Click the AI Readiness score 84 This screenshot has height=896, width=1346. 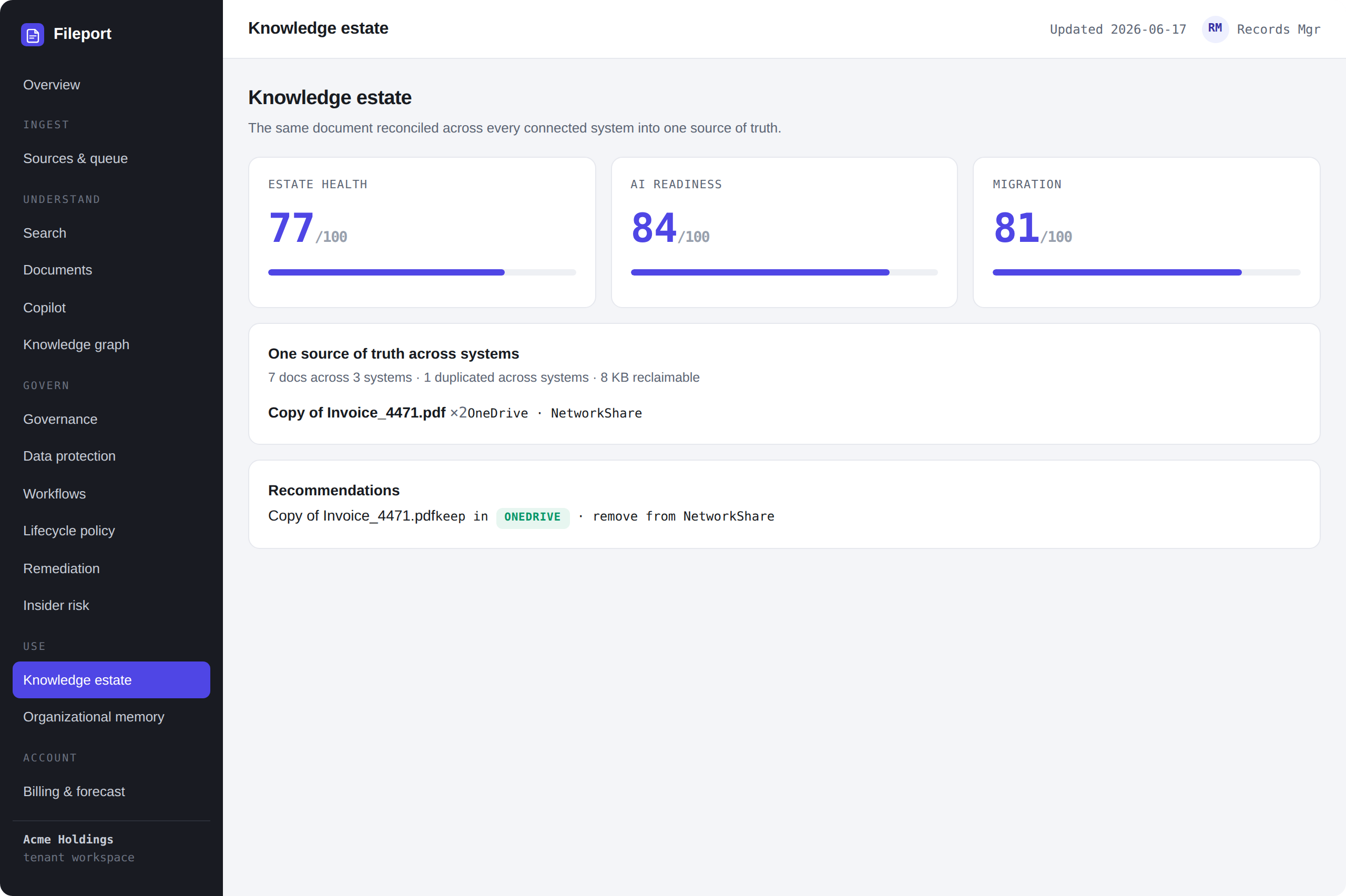pos(654,228)
